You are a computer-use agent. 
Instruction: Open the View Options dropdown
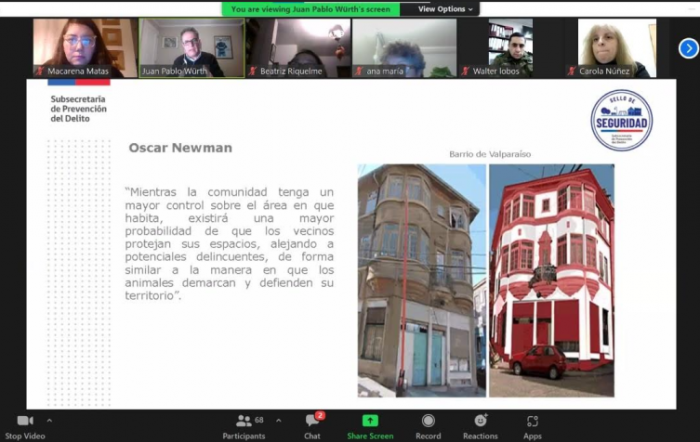click(441, 9)
